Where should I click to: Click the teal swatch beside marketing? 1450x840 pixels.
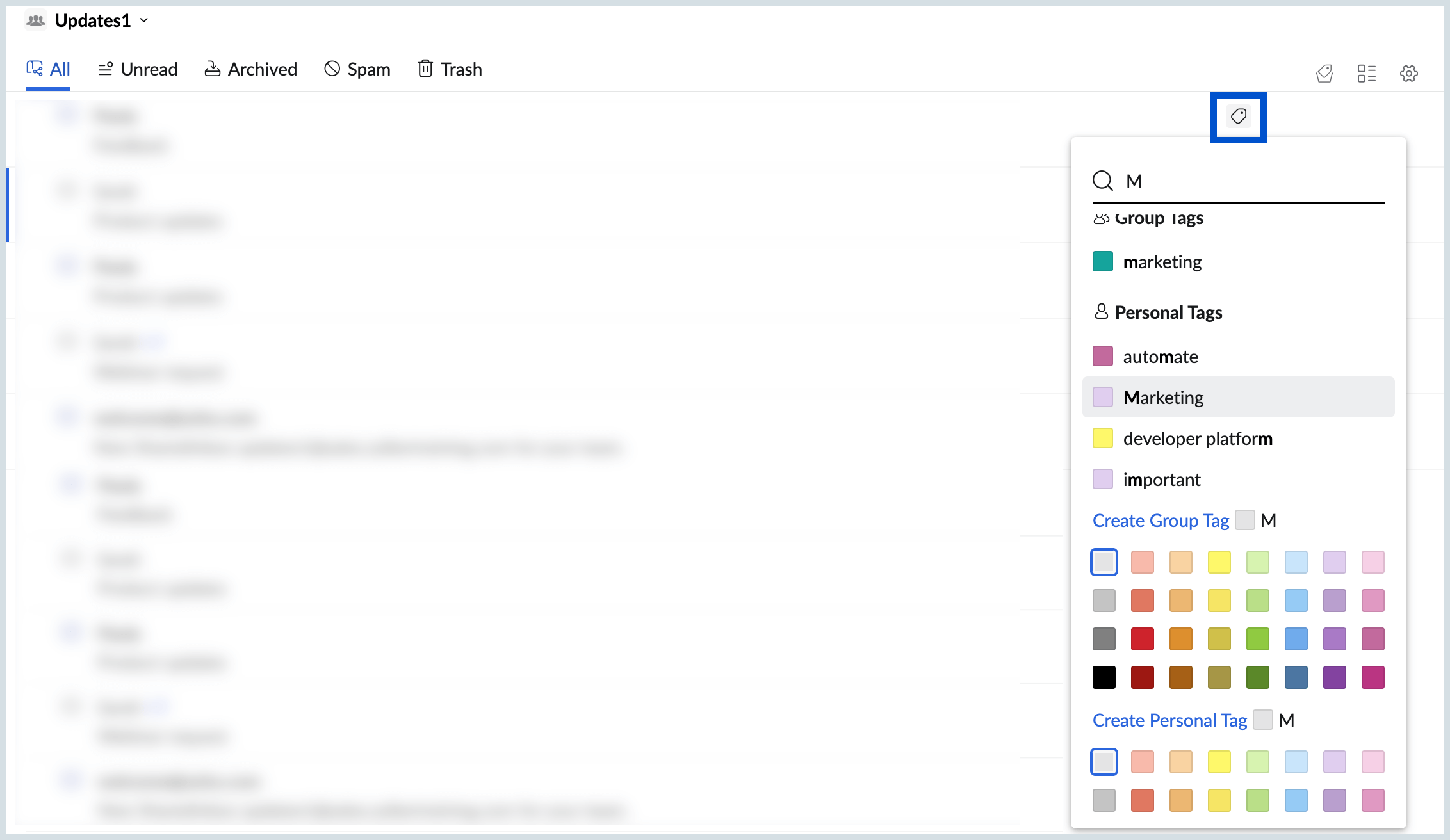[x=1103, y=261]
